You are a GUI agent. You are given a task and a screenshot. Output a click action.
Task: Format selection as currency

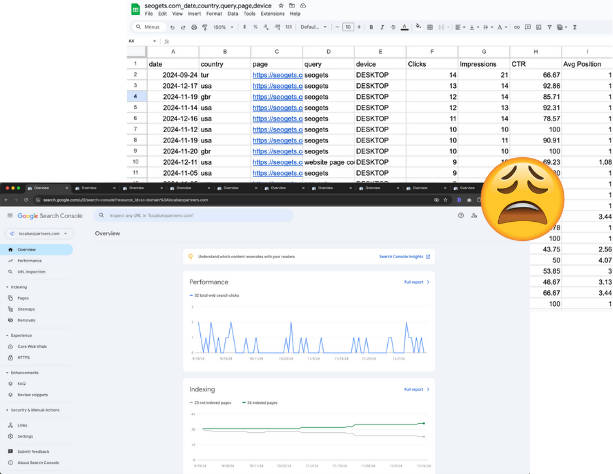tap(245, 27)
